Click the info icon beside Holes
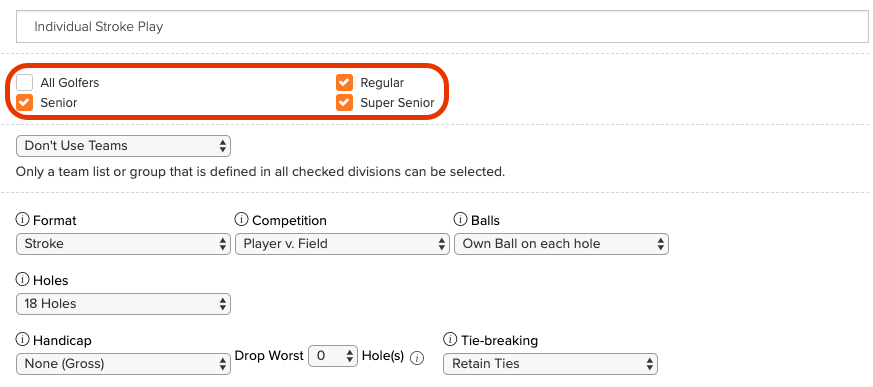 [22, 280]
